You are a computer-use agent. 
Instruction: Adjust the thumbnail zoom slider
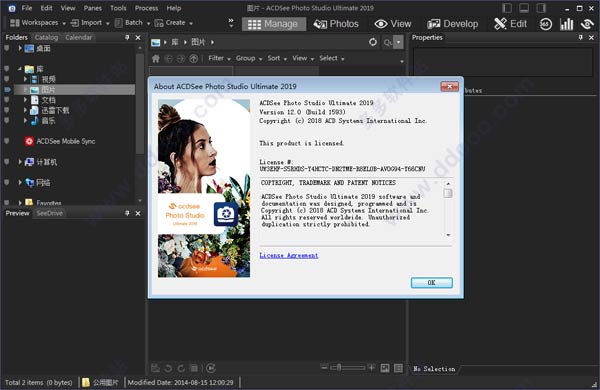pos(339,368)
